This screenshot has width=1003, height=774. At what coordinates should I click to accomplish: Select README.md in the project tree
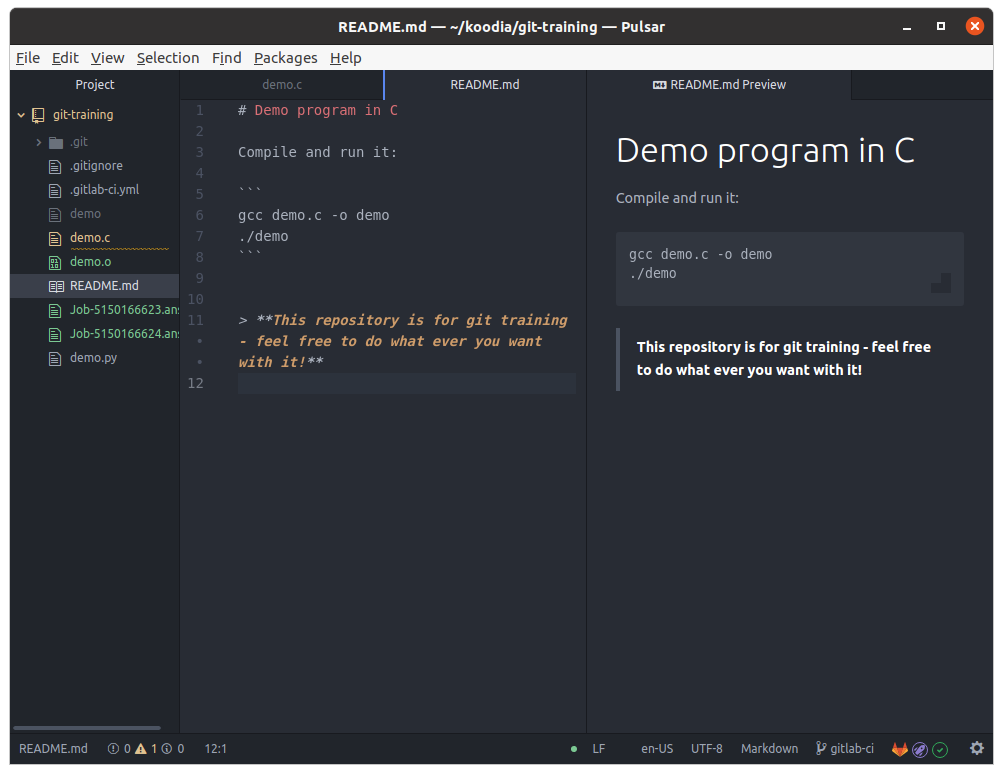[95, 286]
